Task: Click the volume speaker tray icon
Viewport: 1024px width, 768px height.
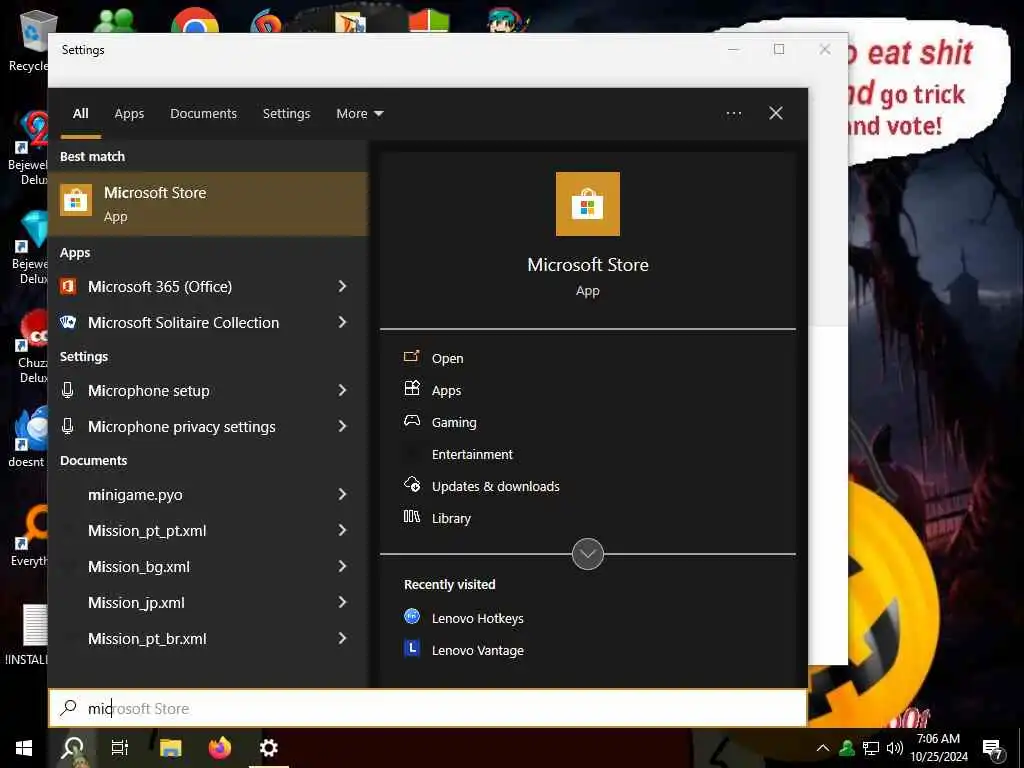Action: point(895,748)
